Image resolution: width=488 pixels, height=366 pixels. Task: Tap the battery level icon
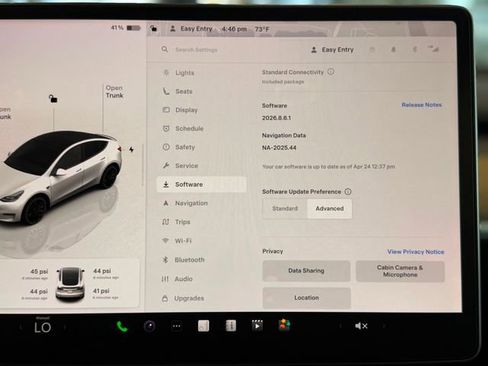(134, 28)
